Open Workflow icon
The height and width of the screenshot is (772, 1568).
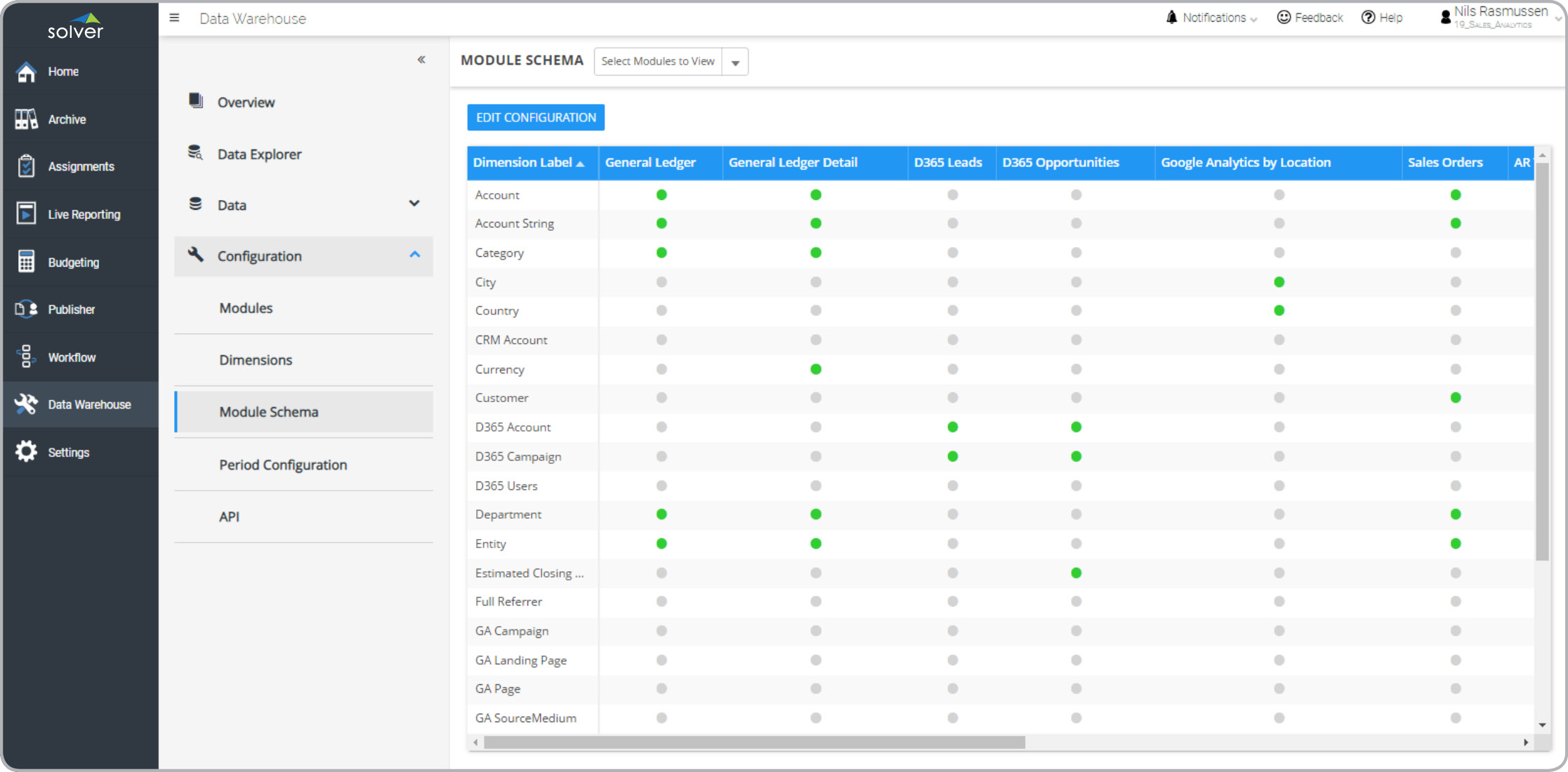pos(26,357)
